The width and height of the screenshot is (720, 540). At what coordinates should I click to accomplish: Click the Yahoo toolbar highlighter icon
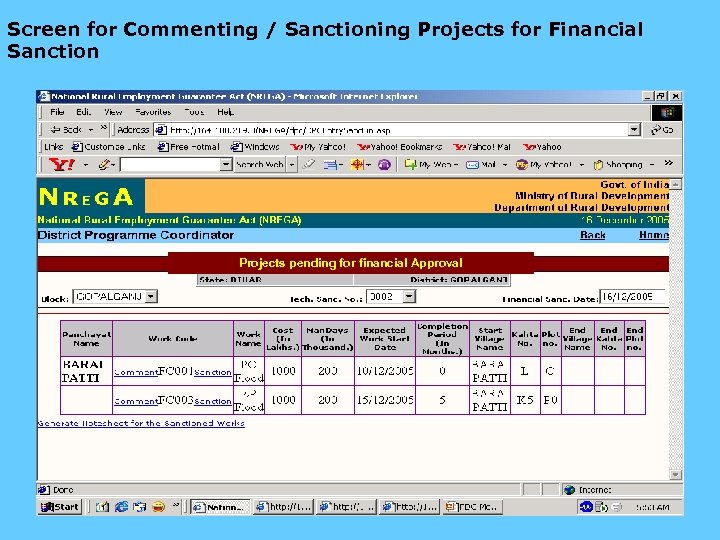point(309,164)
